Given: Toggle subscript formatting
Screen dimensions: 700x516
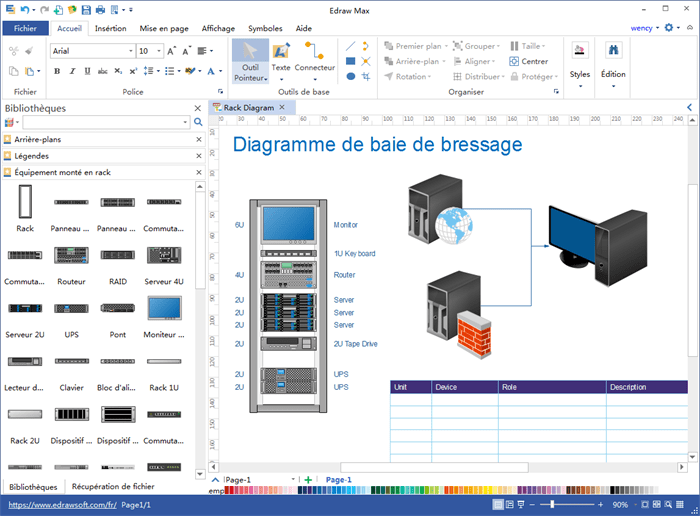Looking at the screenshot, I should [118, 71].
